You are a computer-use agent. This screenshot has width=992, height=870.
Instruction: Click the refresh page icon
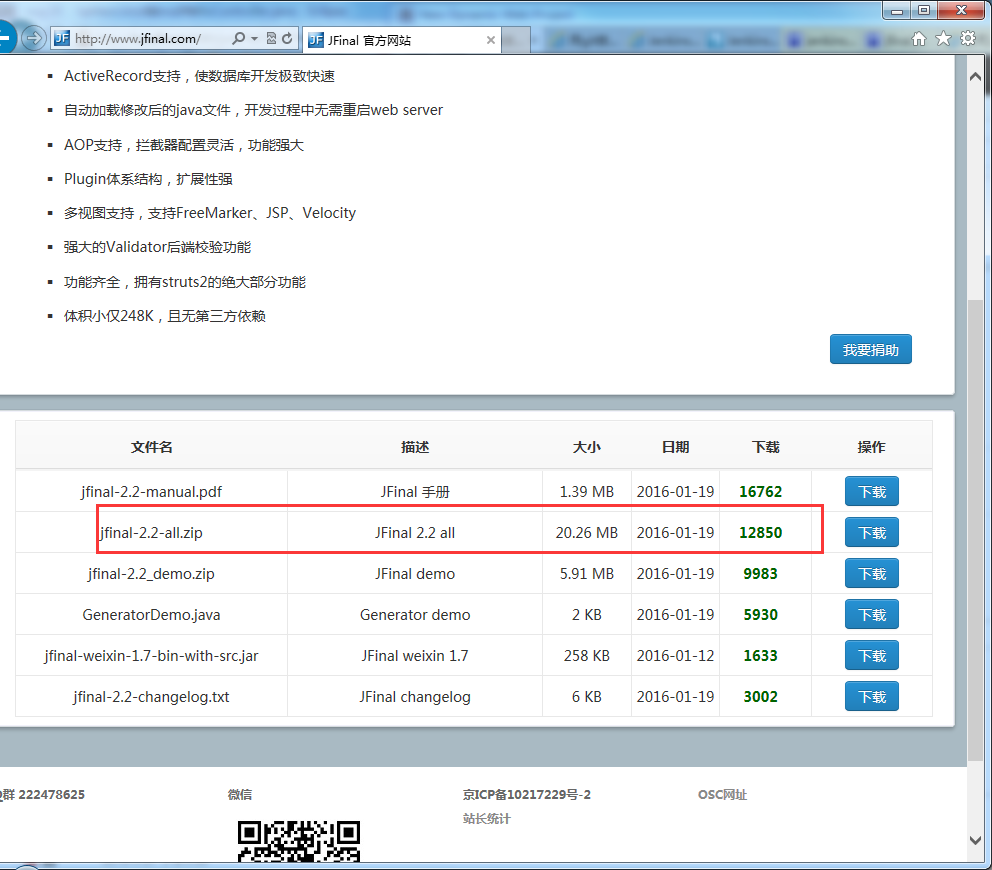point(287,39)
